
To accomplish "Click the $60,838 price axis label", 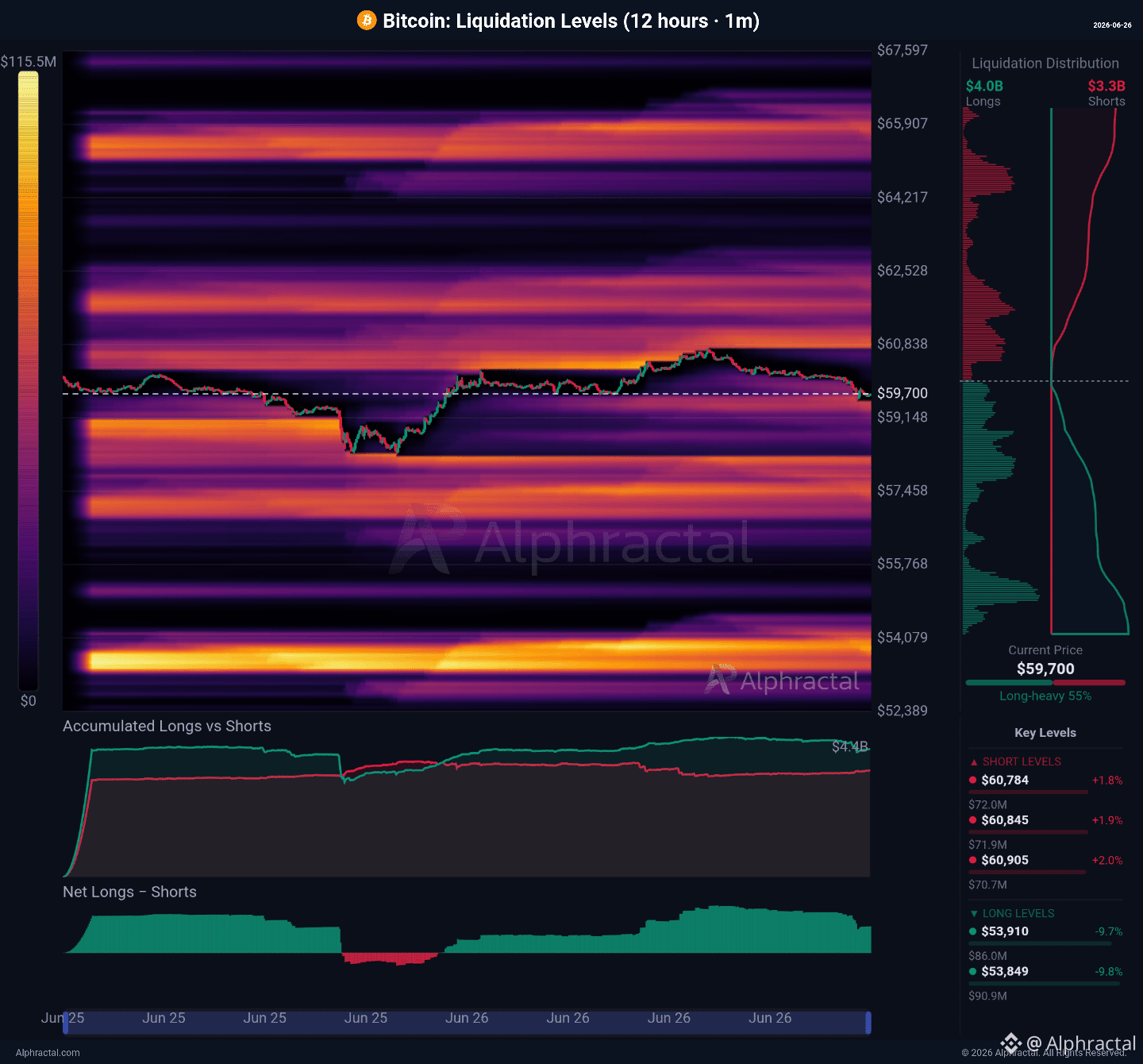I will (902, 344).
